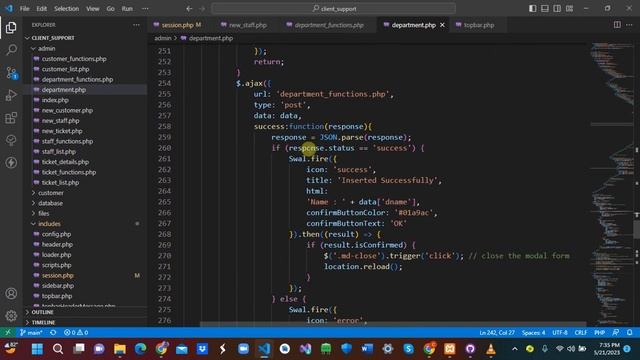Open the overflow menu ellipsis in menu bar

[145, 9]
